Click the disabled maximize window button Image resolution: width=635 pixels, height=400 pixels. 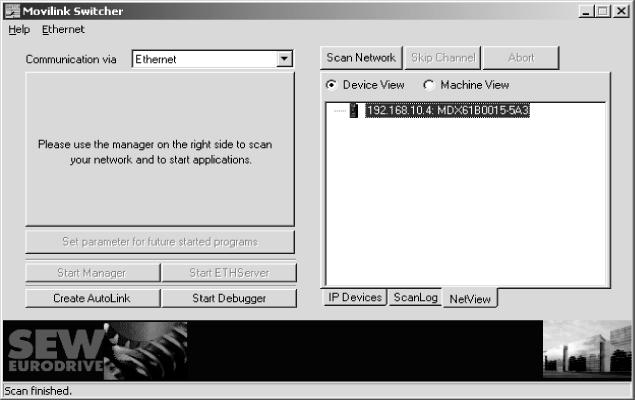603,11
